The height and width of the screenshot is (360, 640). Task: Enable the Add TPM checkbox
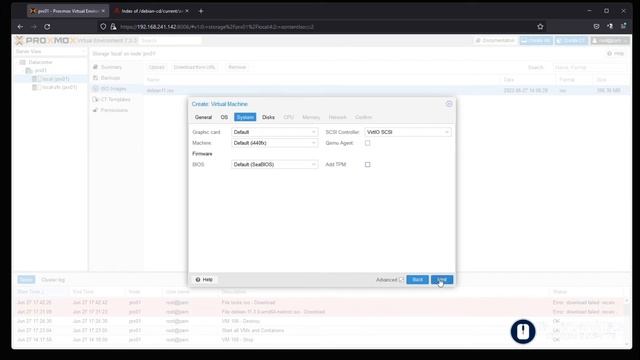coord(367,164)
